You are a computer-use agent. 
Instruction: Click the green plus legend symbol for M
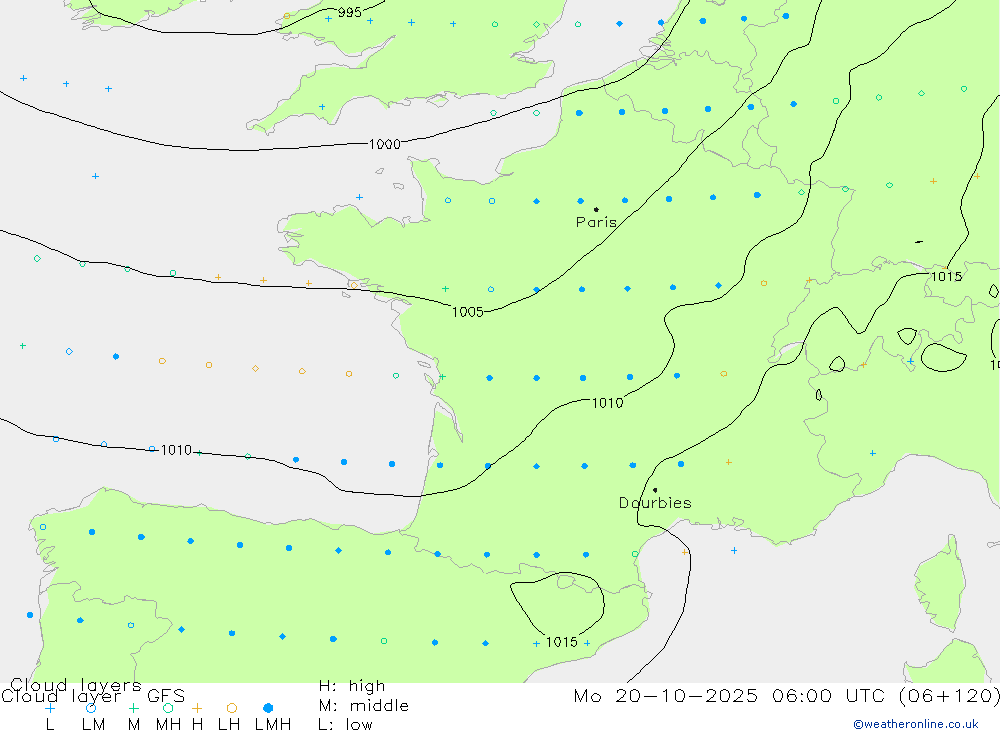133,708
